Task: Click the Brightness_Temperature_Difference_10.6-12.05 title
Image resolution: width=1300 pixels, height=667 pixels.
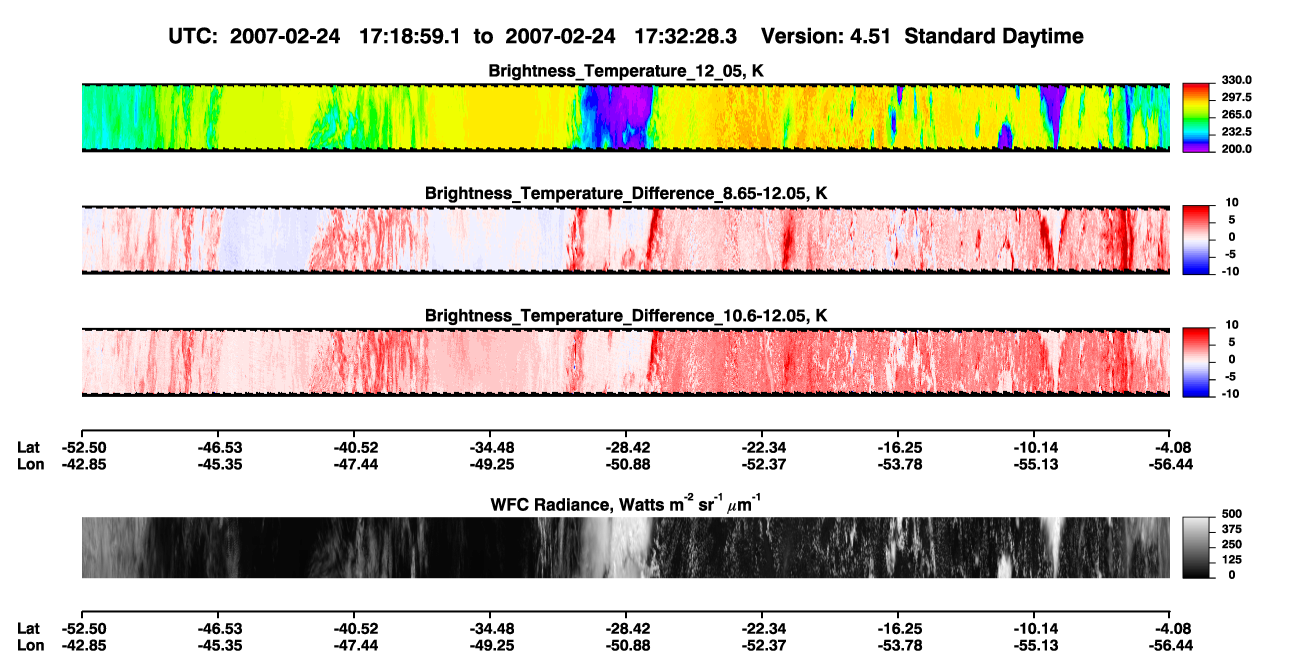Action: [x=626, y=316]
